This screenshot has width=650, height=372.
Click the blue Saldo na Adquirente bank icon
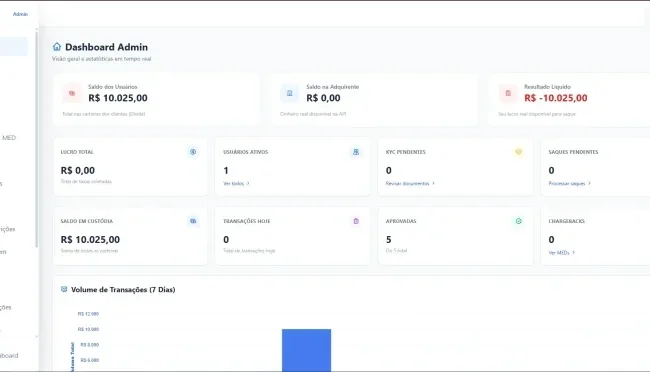click(290, 93)
